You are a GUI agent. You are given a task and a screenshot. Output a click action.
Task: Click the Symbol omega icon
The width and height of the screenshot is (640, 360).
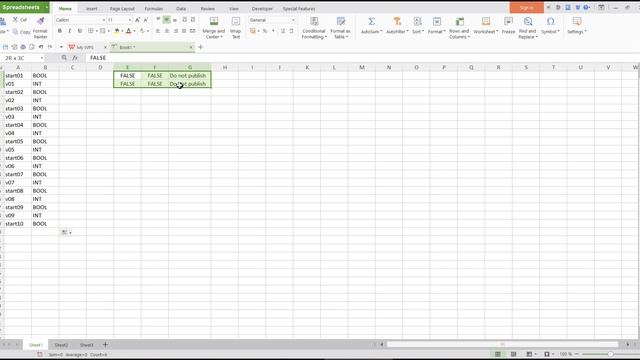coord(551,22)
